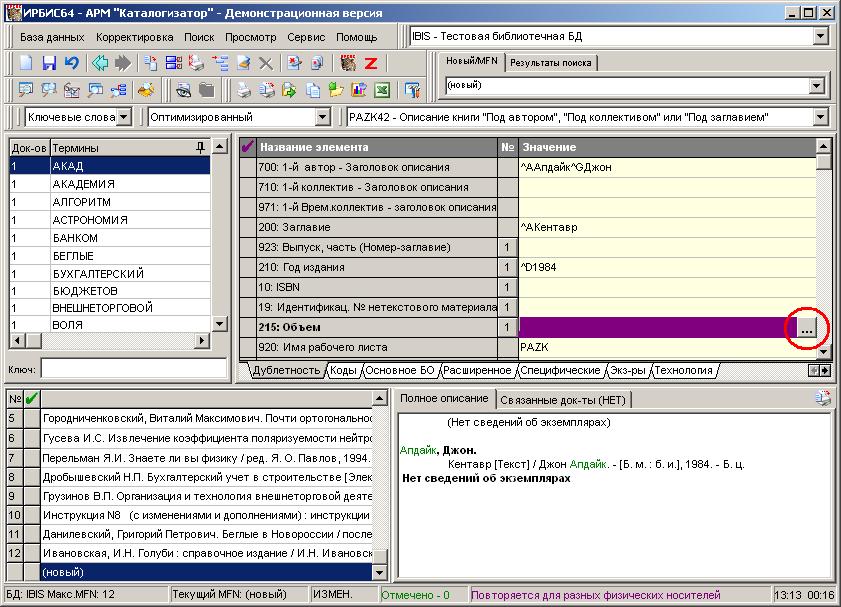Click the new blank document icon
The width and height of the screenshot is (841, 607).
(27, 63)
